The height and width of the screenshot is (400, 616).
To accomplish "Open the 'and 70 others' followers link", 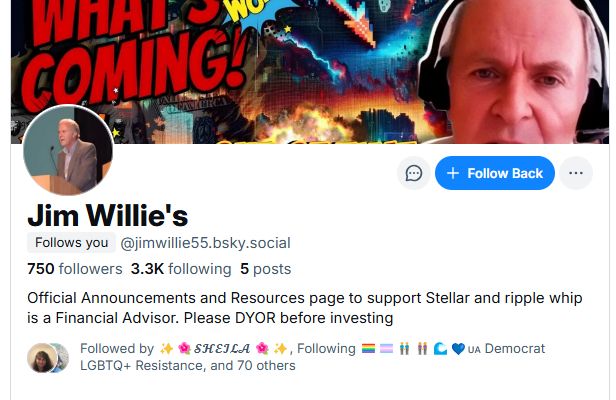I will pyautogui.click(x=253, y=365).
